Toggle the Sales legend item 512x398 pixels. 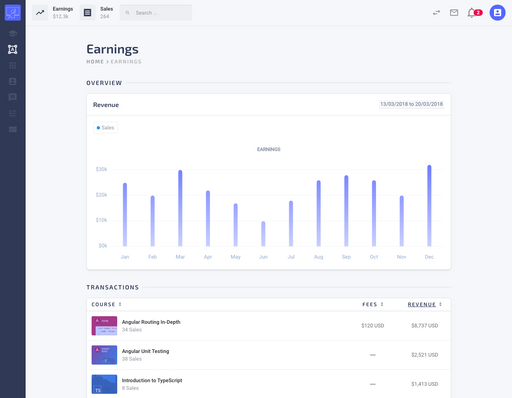[105, 128]
